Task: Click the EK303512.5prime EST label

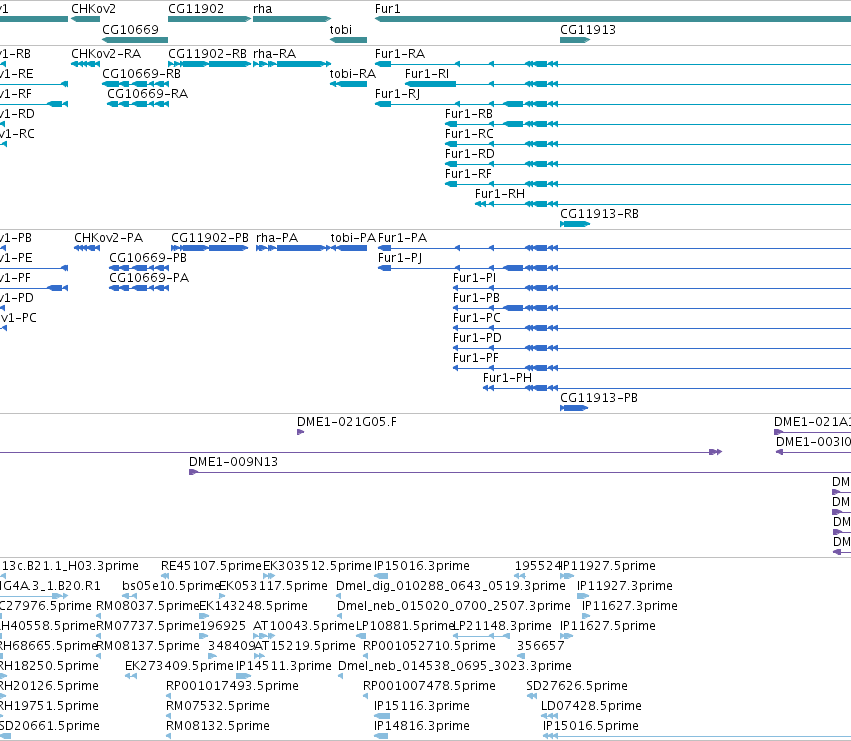Action: [x=317, y=566]
